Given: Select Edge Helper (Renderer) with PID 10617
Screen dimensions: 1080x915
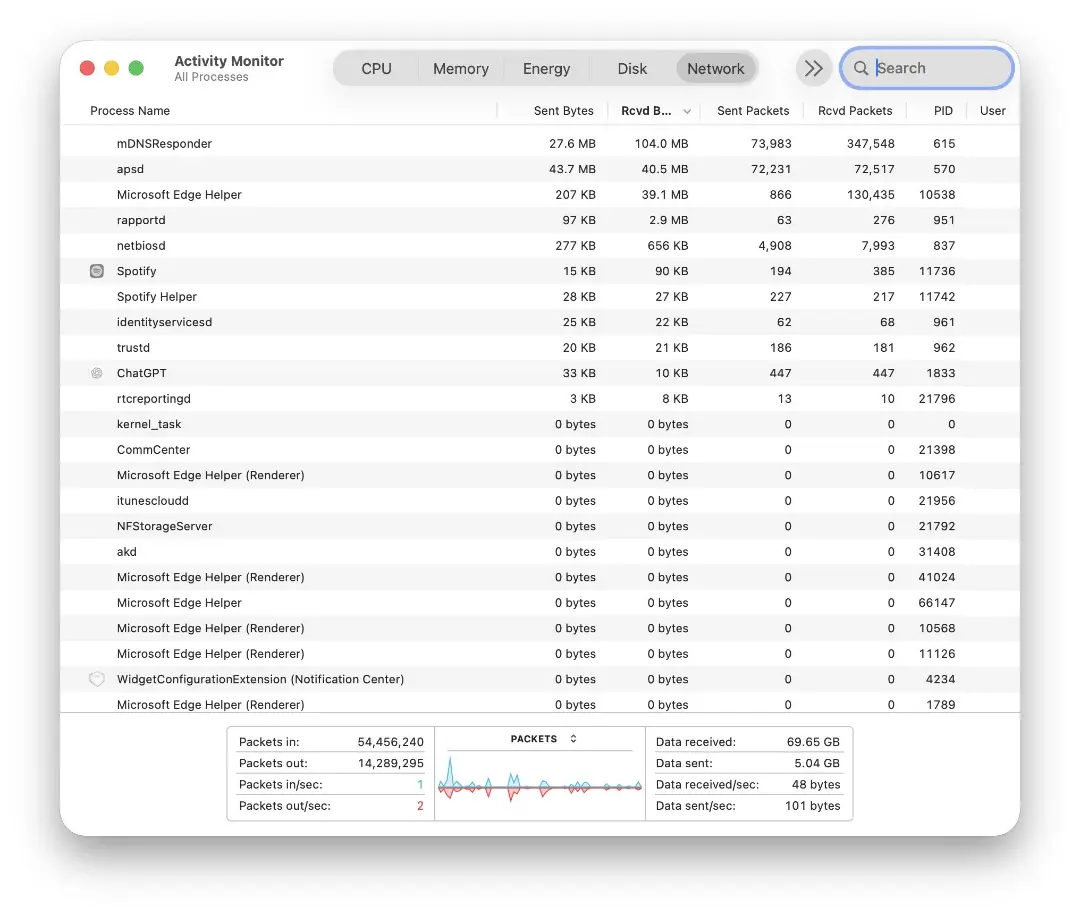Looking at the screenshot, I should click(x=540, y=475).
